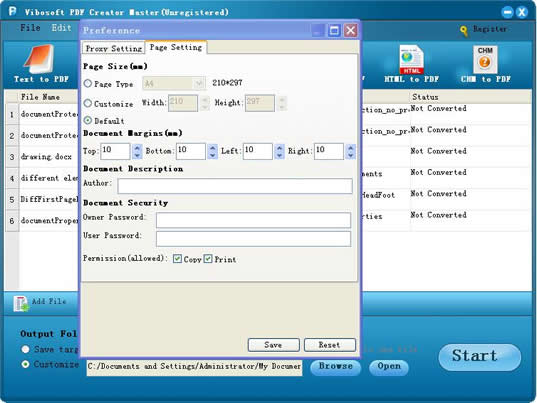Open the File menu
The image size is (537, 403).
(30, 28)
